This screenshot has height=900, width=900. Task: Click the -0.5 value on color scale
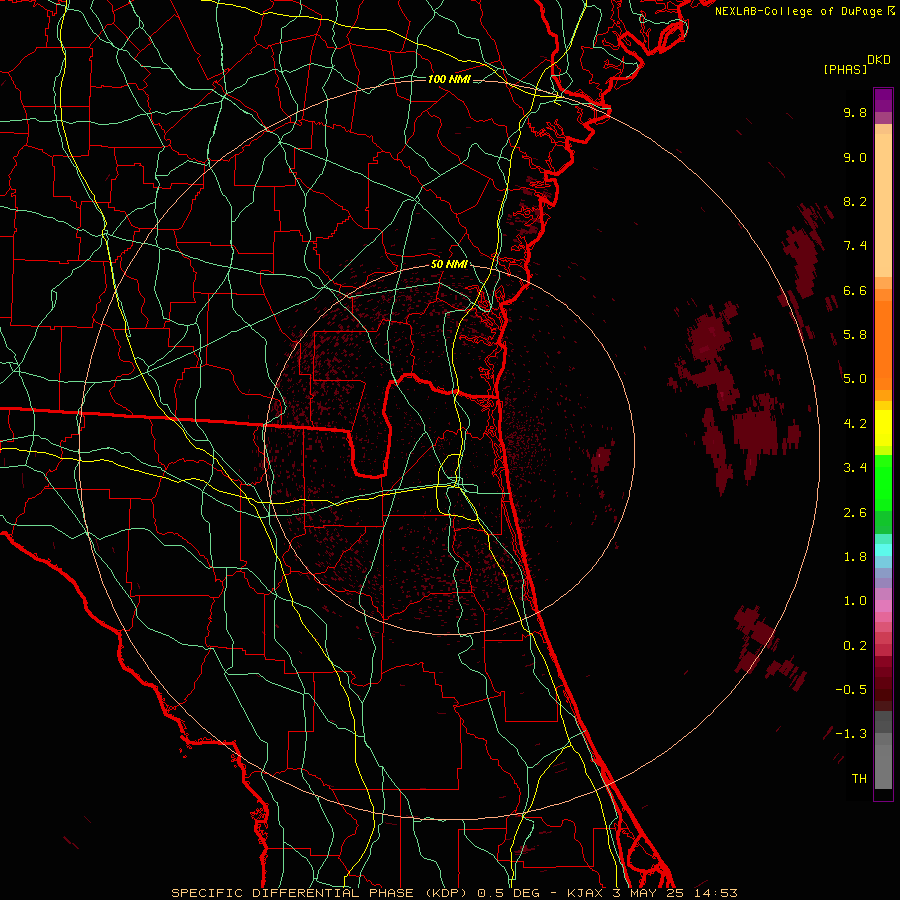coord(851,690)
